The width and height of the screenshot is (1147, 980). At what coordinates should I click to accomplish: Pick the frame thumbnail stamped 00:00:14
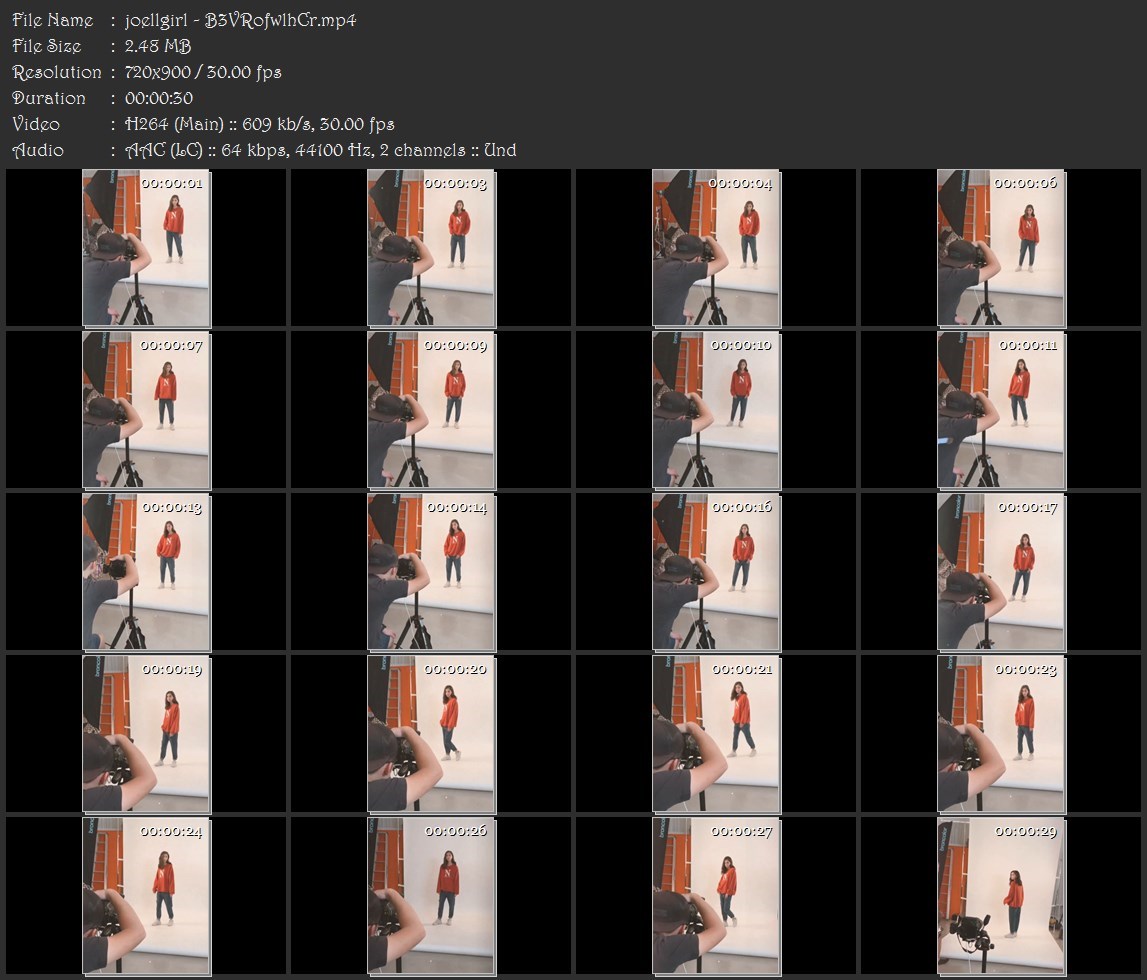tap(432, 572)
